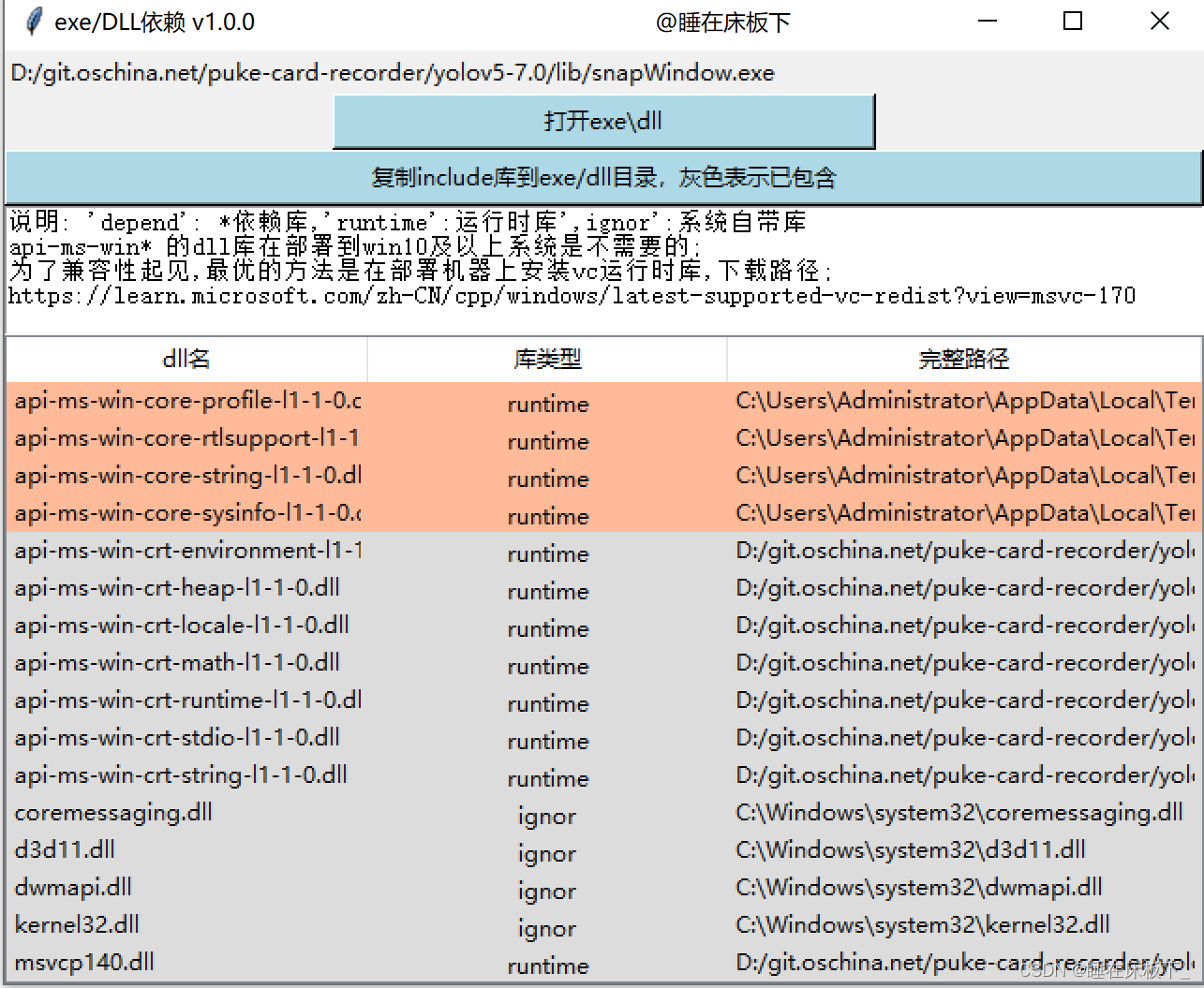Select the api-ms-win-crt-stdio-l1-1-0.dll row
This screenshot has width=1204, height=988.
pos(603,738)
